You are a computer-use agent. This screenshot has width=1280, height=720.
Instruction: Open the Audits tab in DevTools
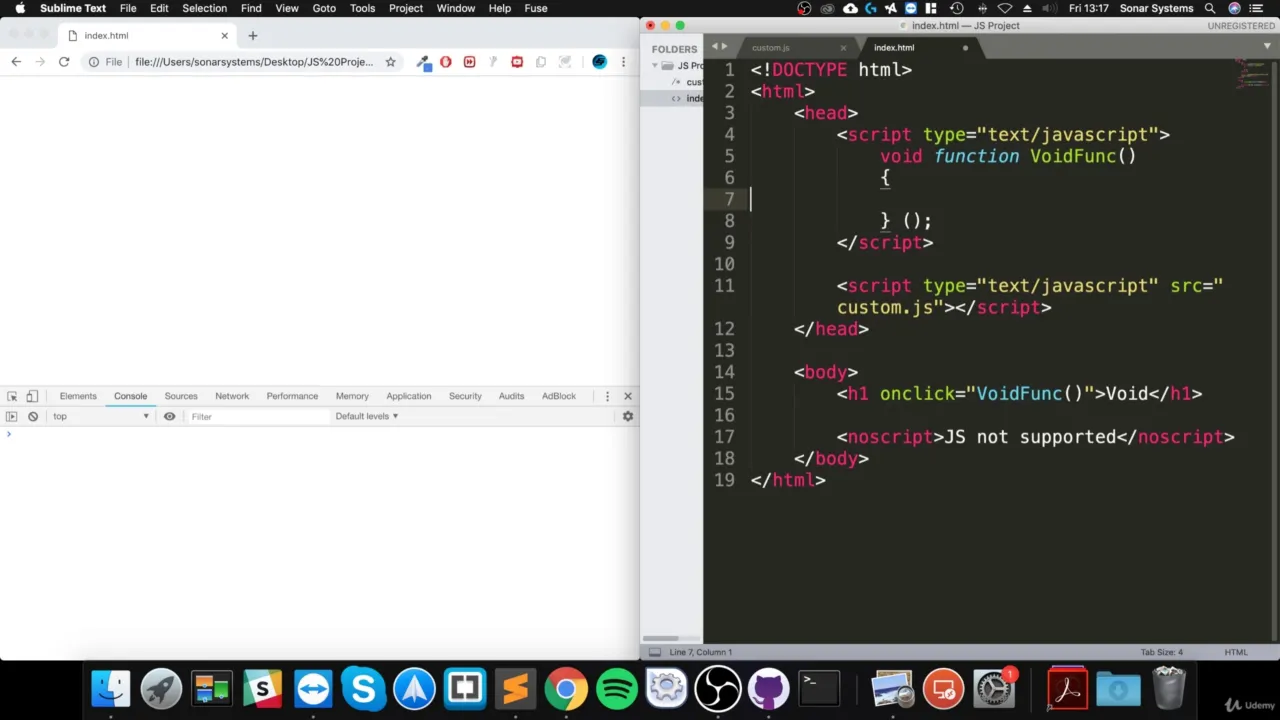click(x=511, y=396)
